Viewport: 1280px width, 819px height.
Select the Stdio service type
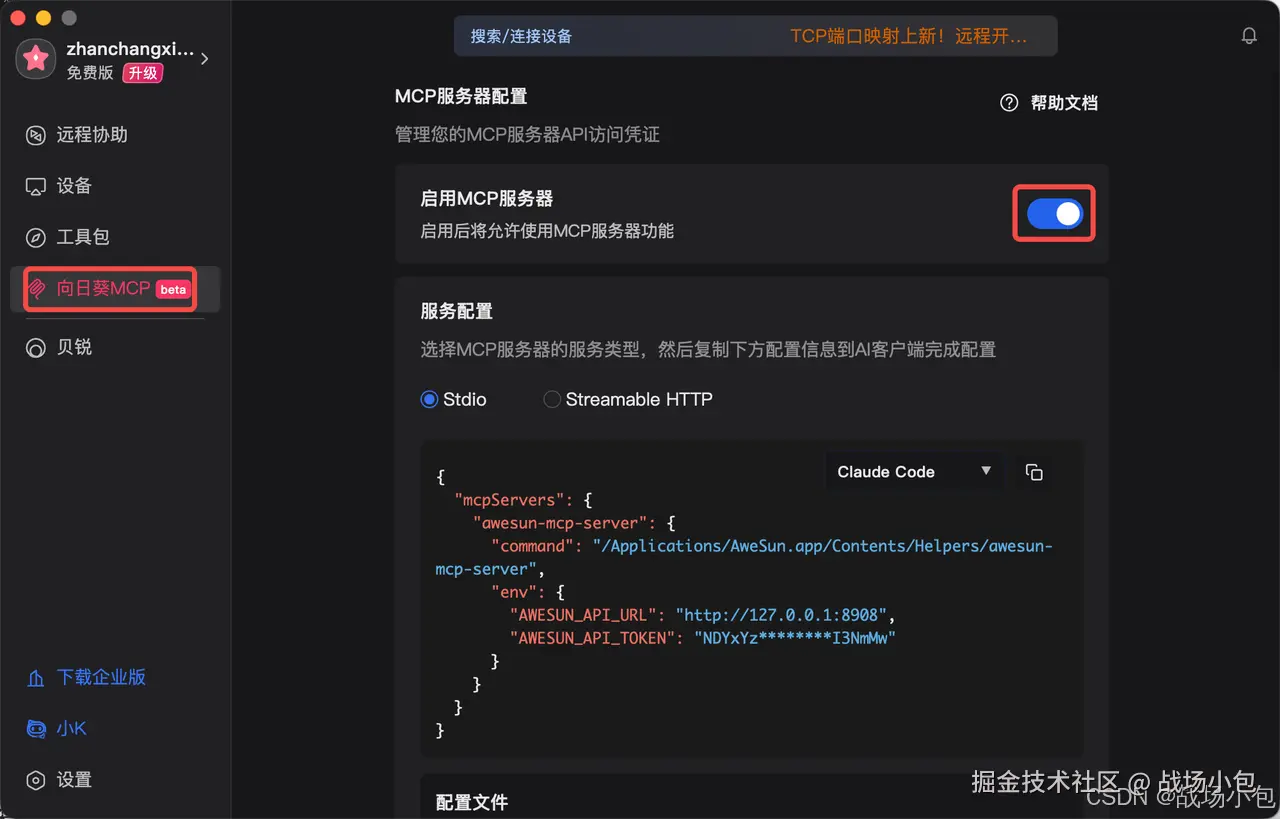430,399
